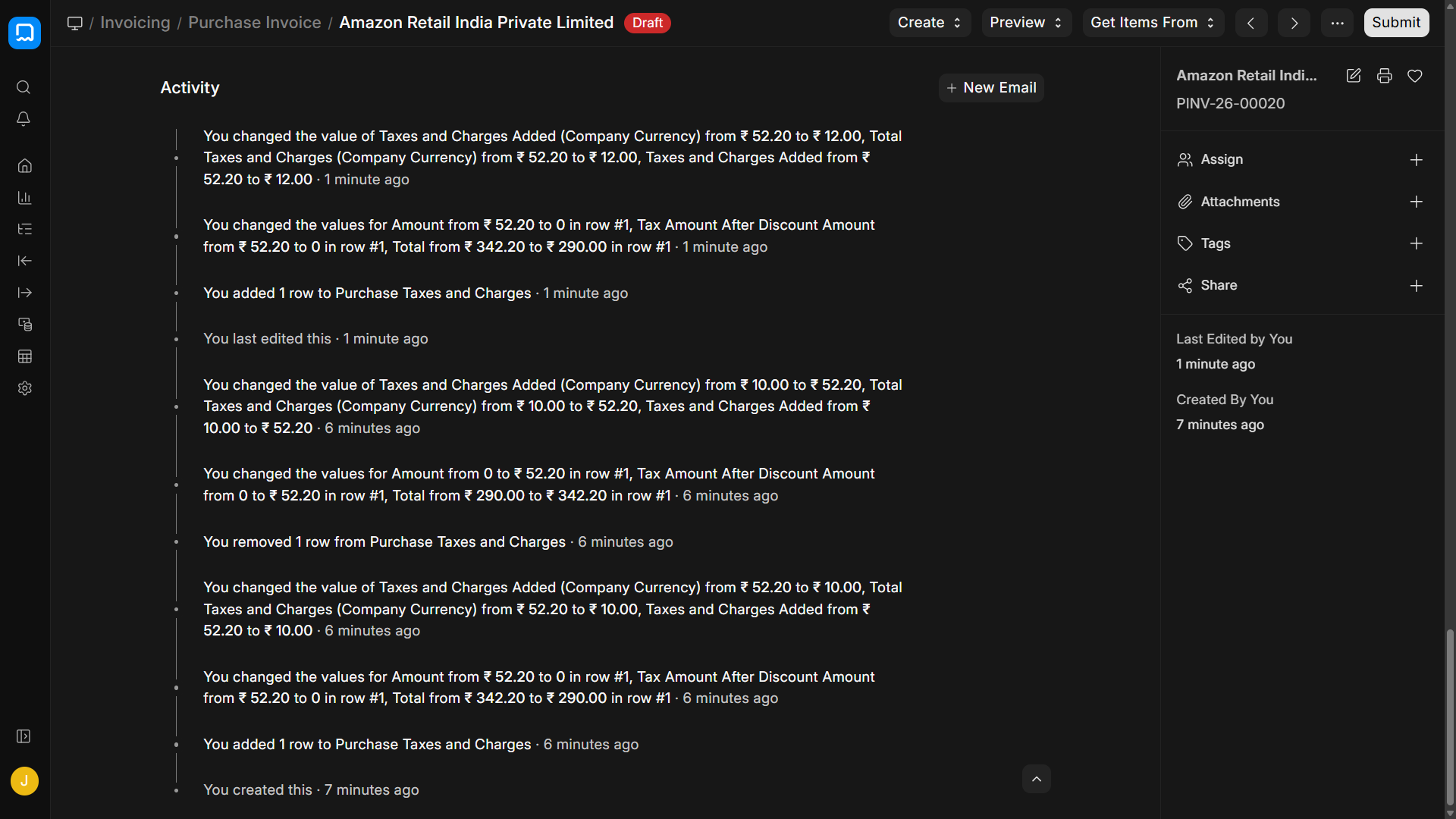This screenshot has height=819, width=1456.
Task: Add a tag with Tags plus
Action: click(1416, 243)
